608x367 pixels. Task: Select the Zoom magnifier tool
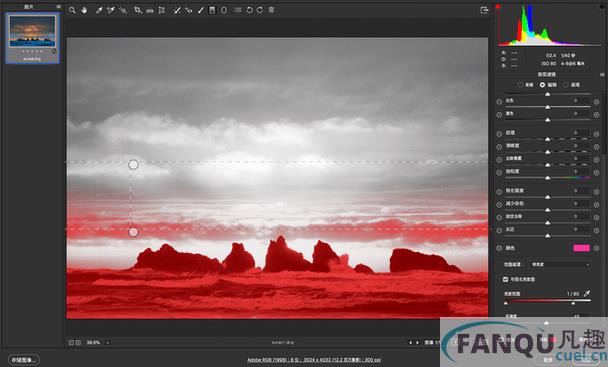(72, 10)
